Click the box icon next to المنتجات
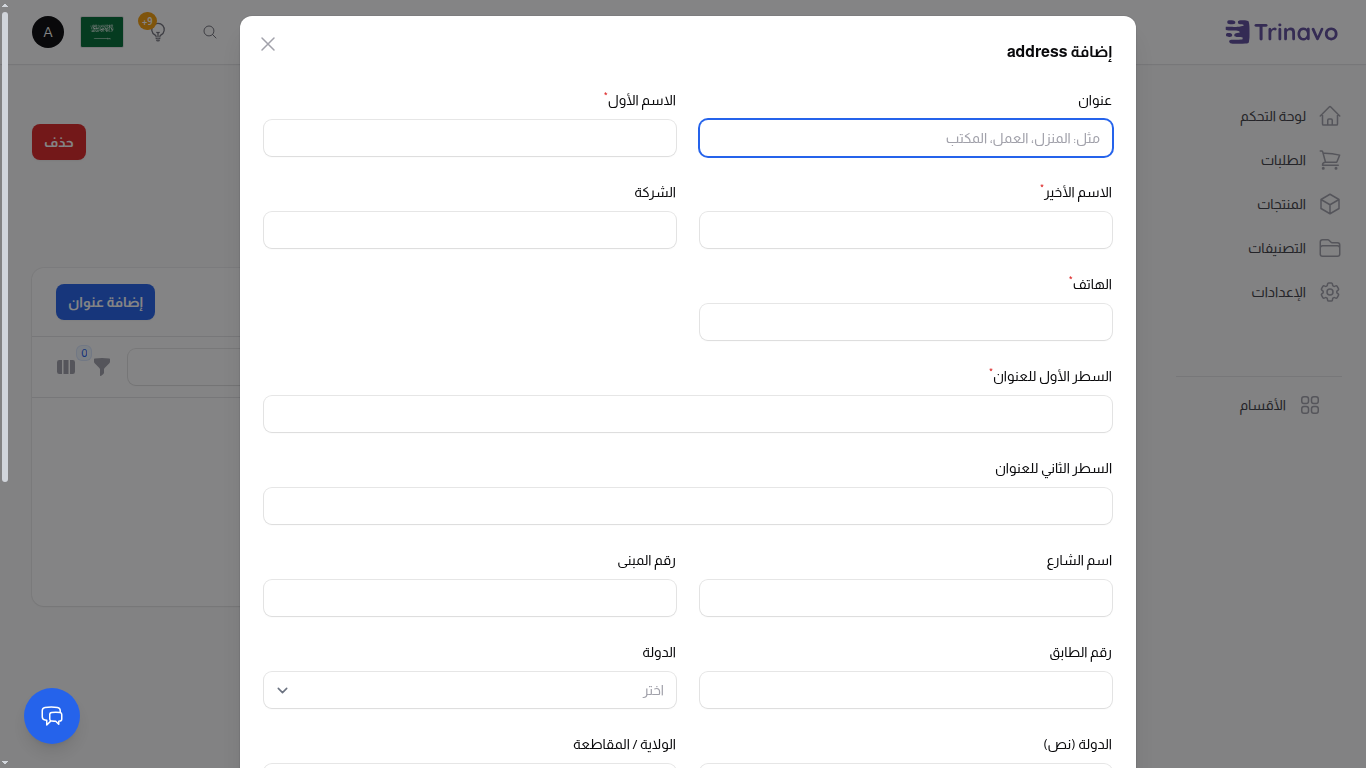The image size is (1366, 768). point(1330,204)
